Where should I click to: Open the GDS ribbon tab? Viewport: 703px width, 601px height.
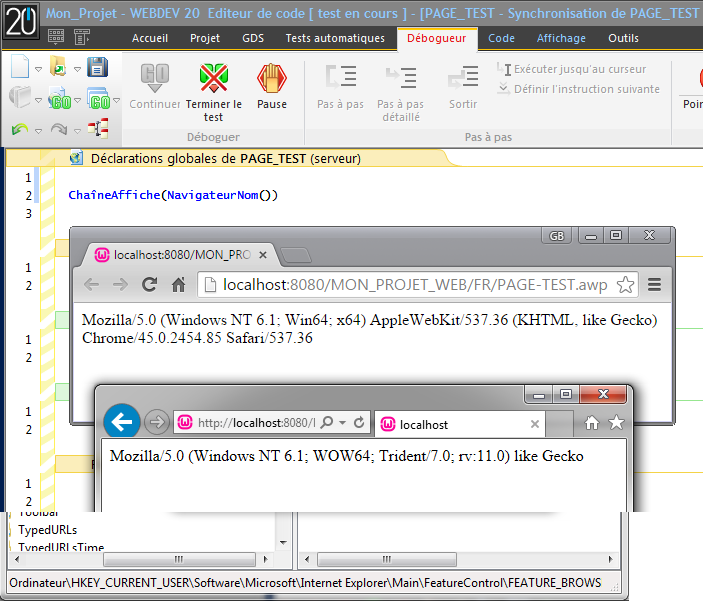point(253,39)
